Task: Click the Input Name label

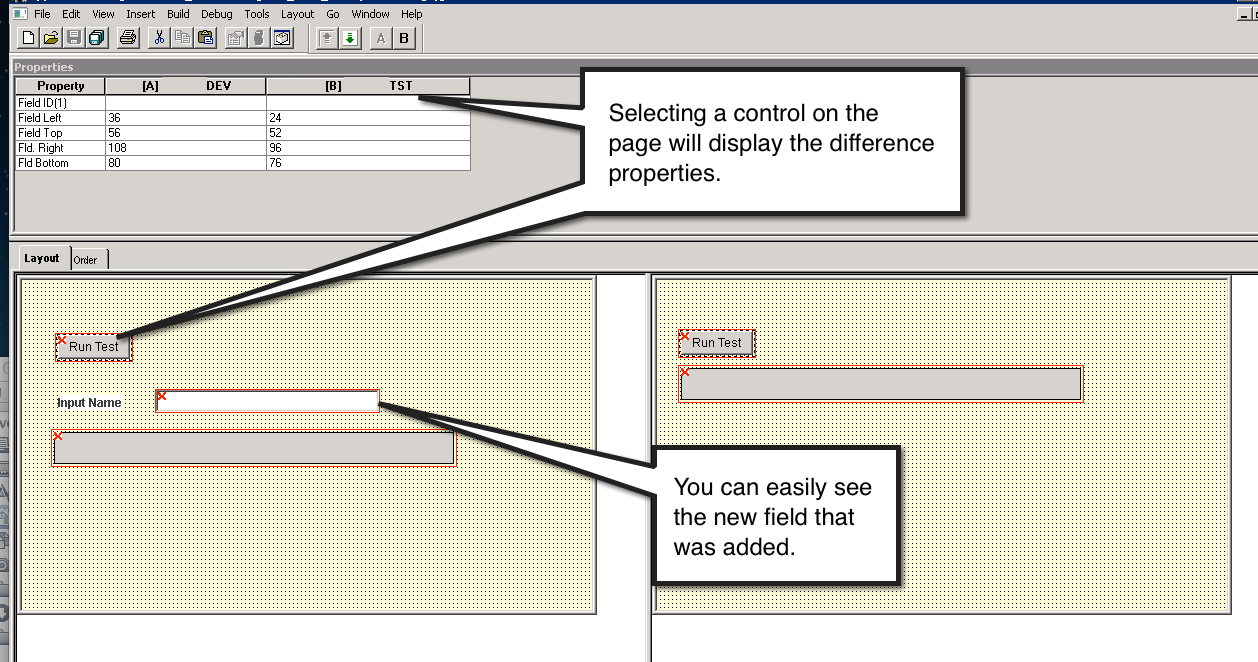Action: pyautogui.click(x=89, y=403)
